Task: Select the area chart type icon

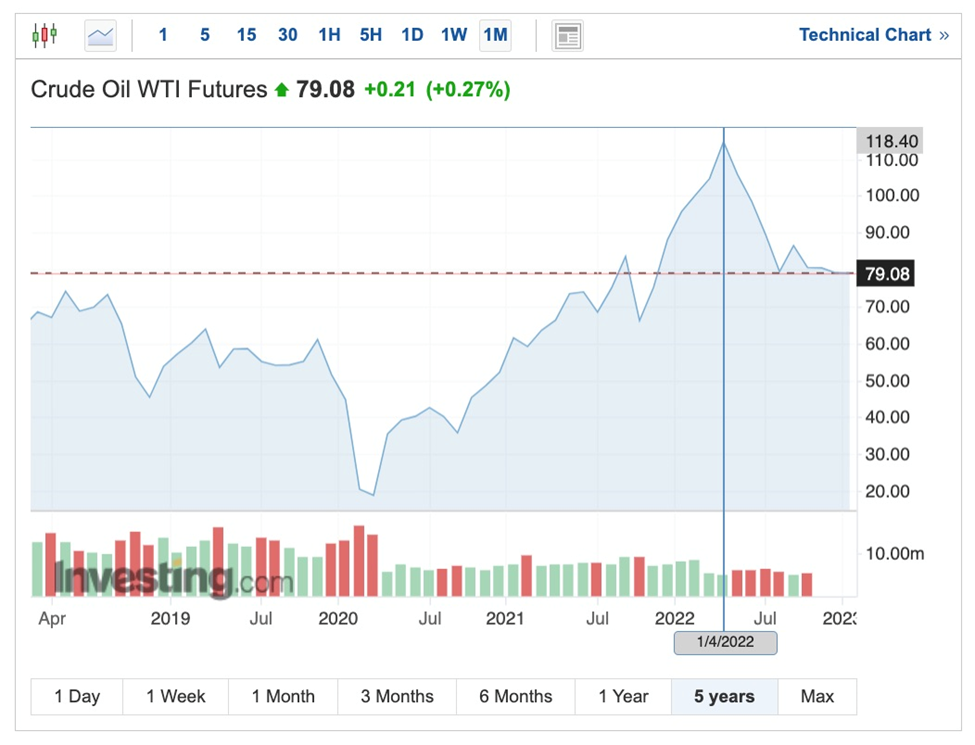Action: click(x=101, y=36)
